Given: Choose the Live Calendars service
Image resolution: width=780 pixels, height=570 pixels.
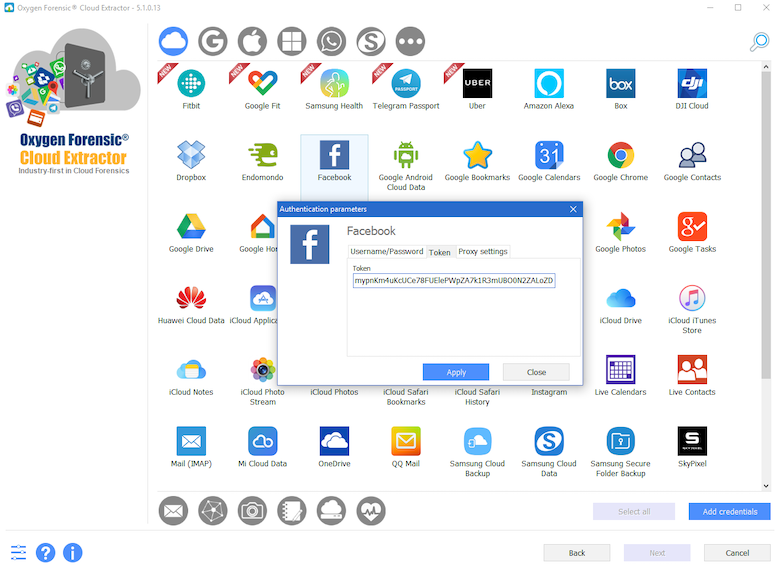Looking at the screenshot, I should click(x=621, y=370).
